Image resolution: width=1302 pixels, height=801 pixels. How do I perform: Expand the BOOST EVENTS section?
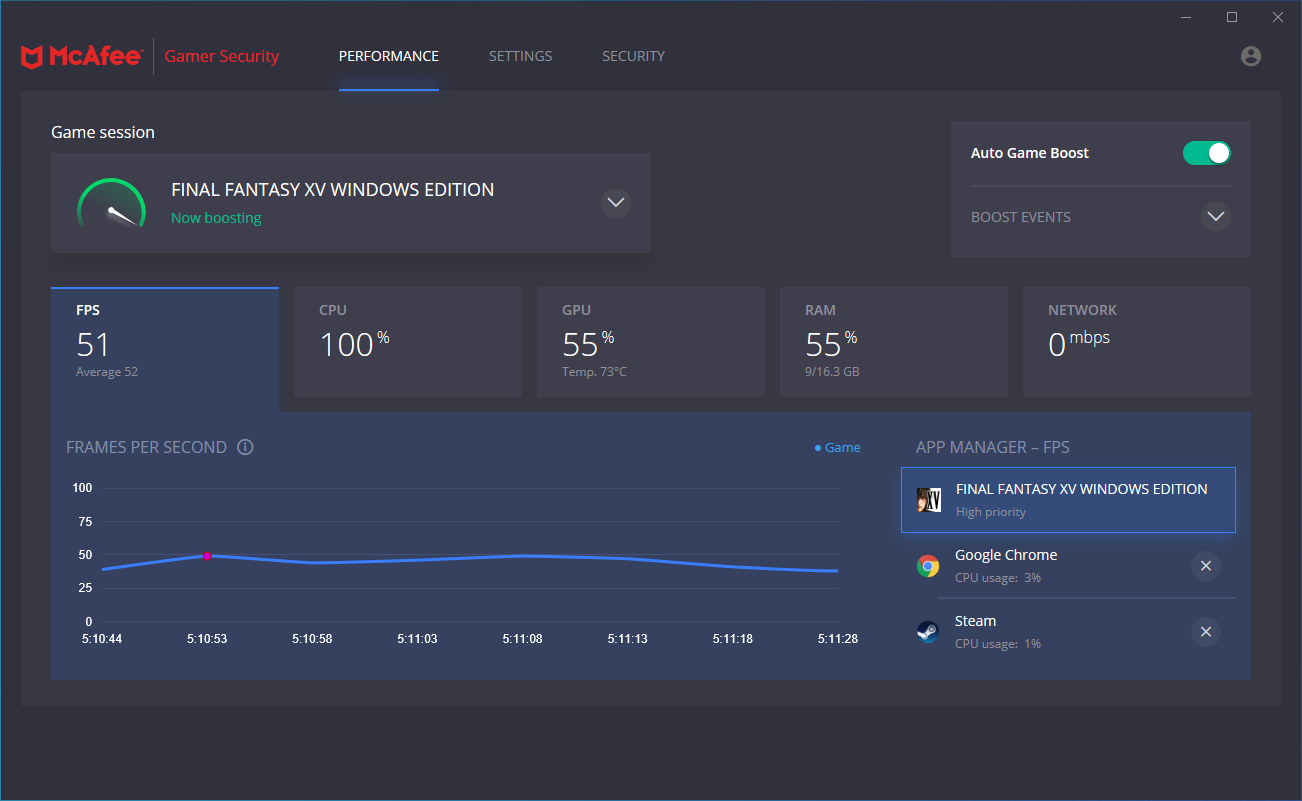click(1215, 216)
